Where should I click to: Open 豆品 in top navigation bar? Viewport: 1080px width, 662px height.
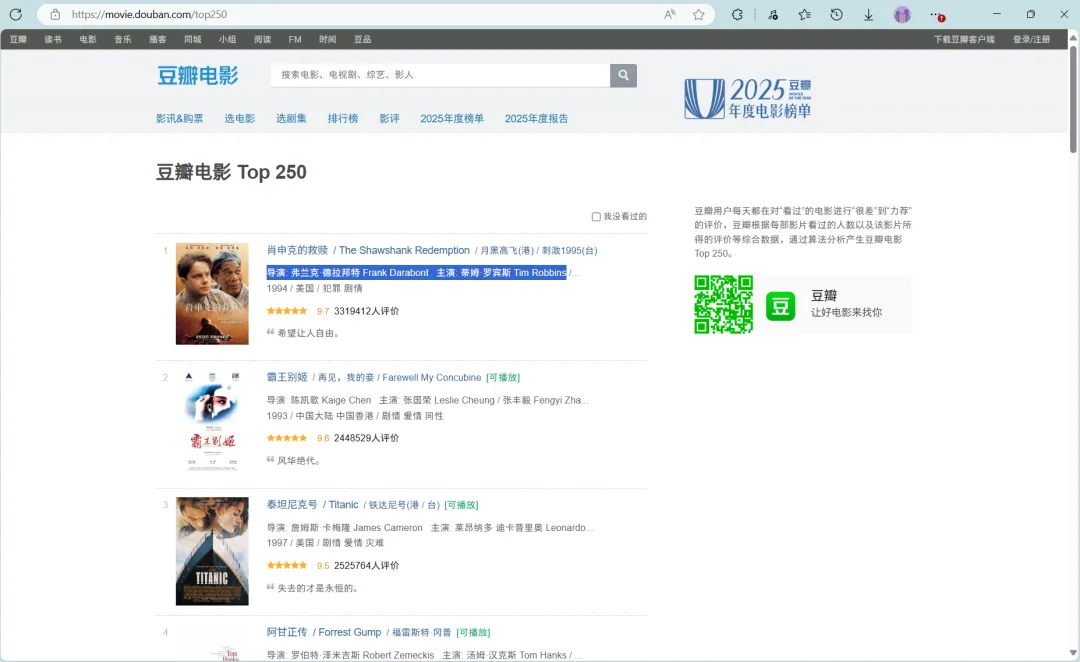[x=362, y=39]
